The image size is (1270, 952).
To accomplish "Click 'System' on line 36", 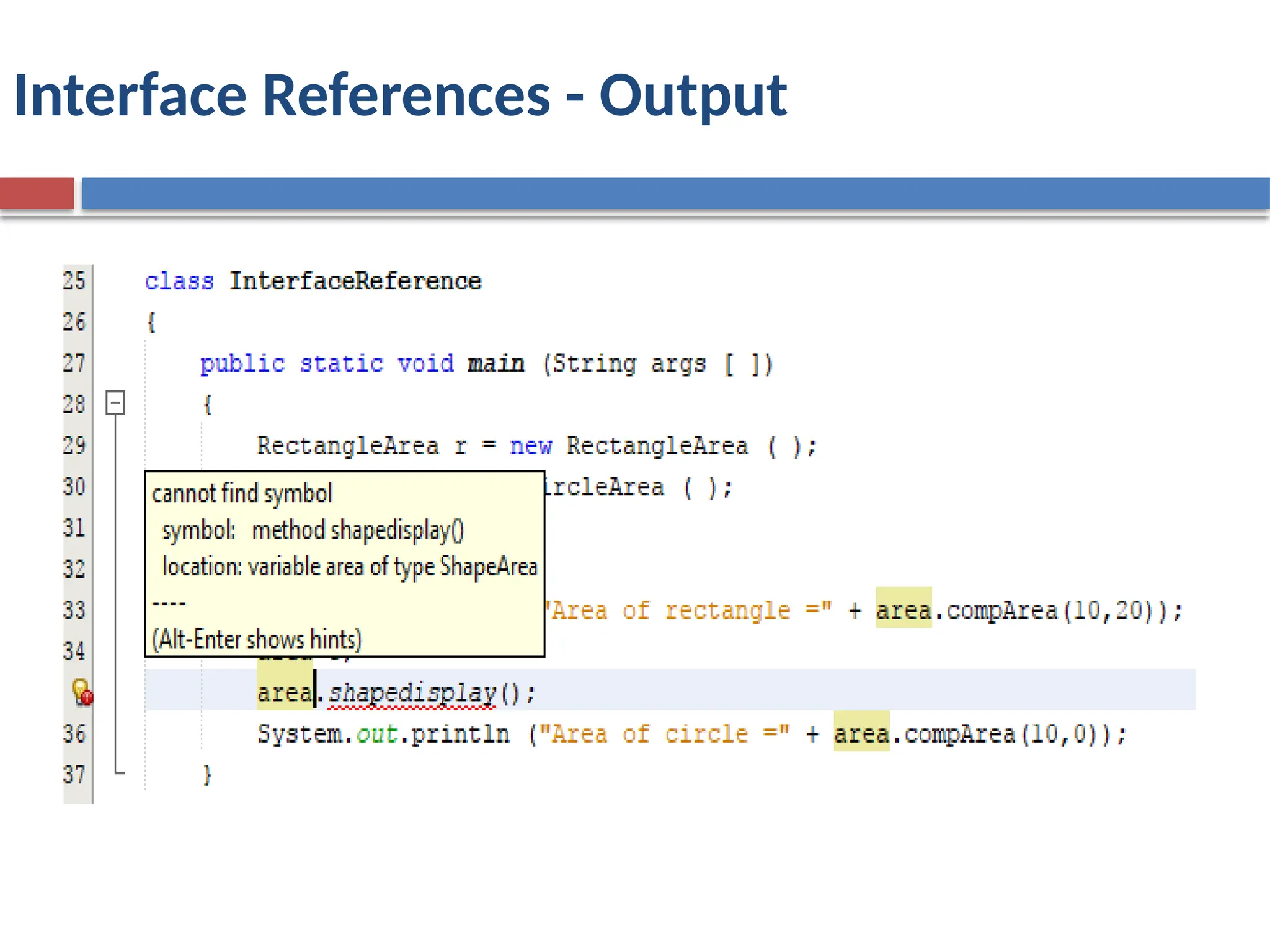I will click(300, 734).
